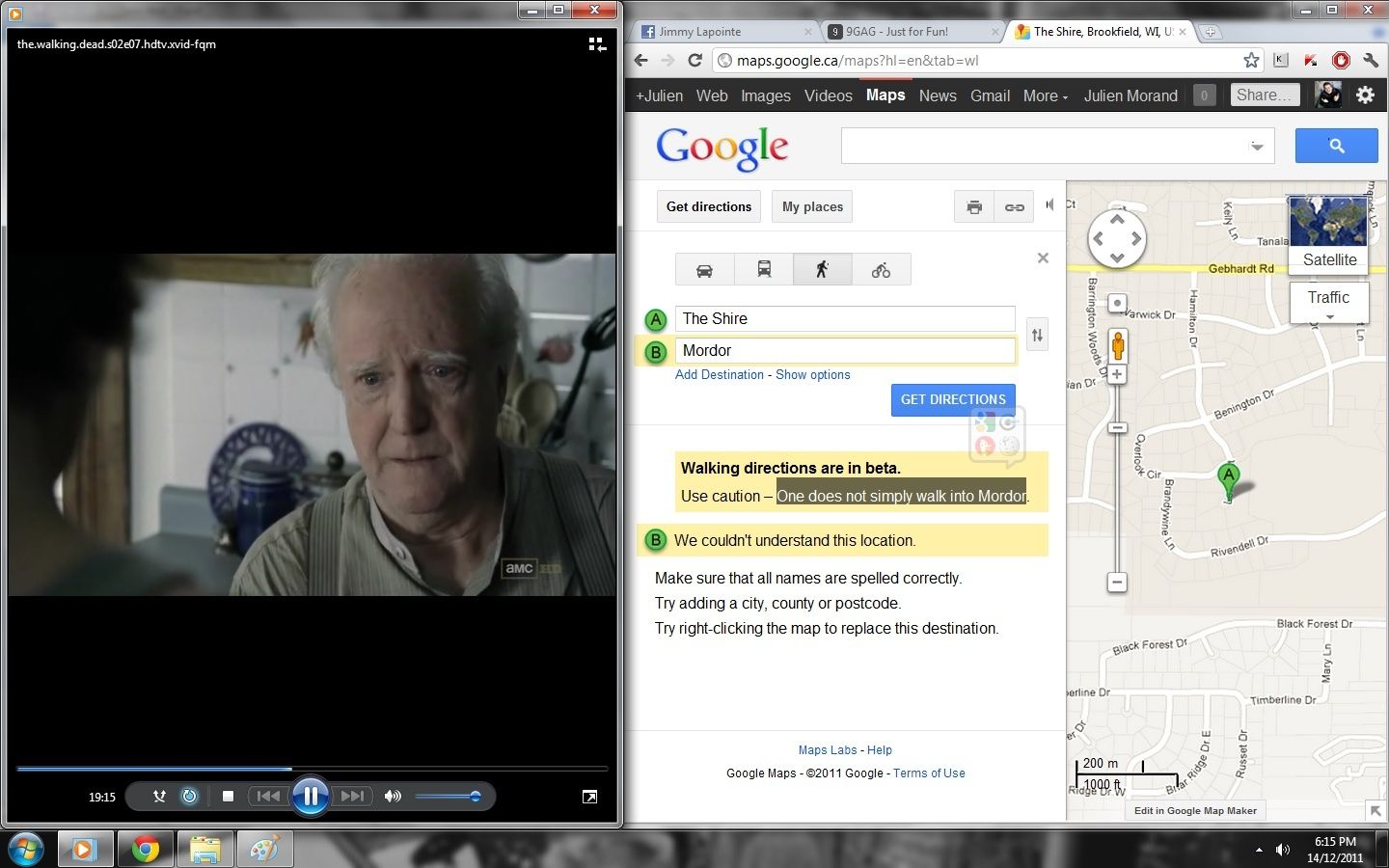This screenshot has width=1389, height=868.
Task: Select walking directions mode icon
Action: 823,270
